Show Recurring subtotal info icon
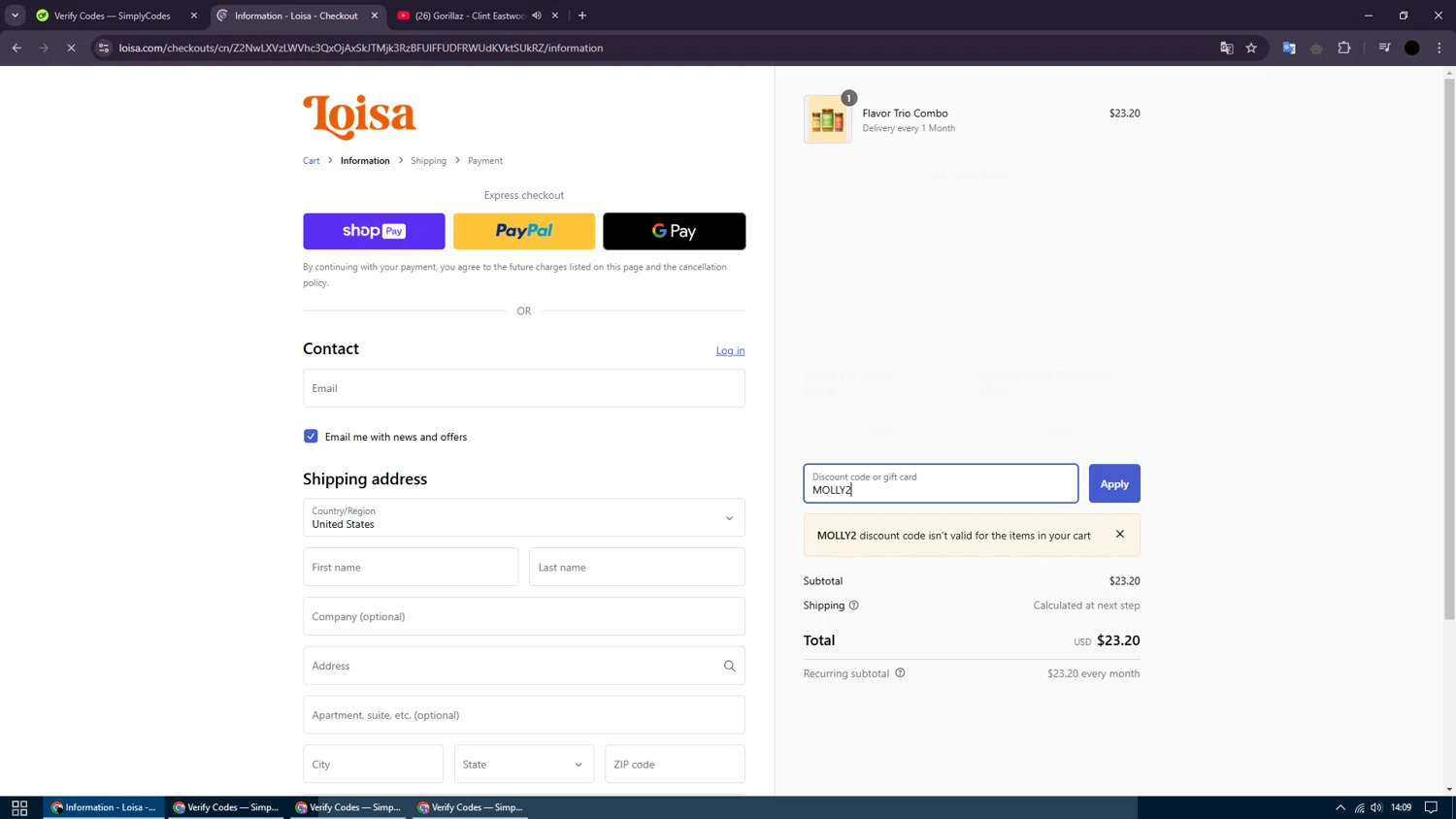This screenshot has width=1456, height=819. (900, 673)
